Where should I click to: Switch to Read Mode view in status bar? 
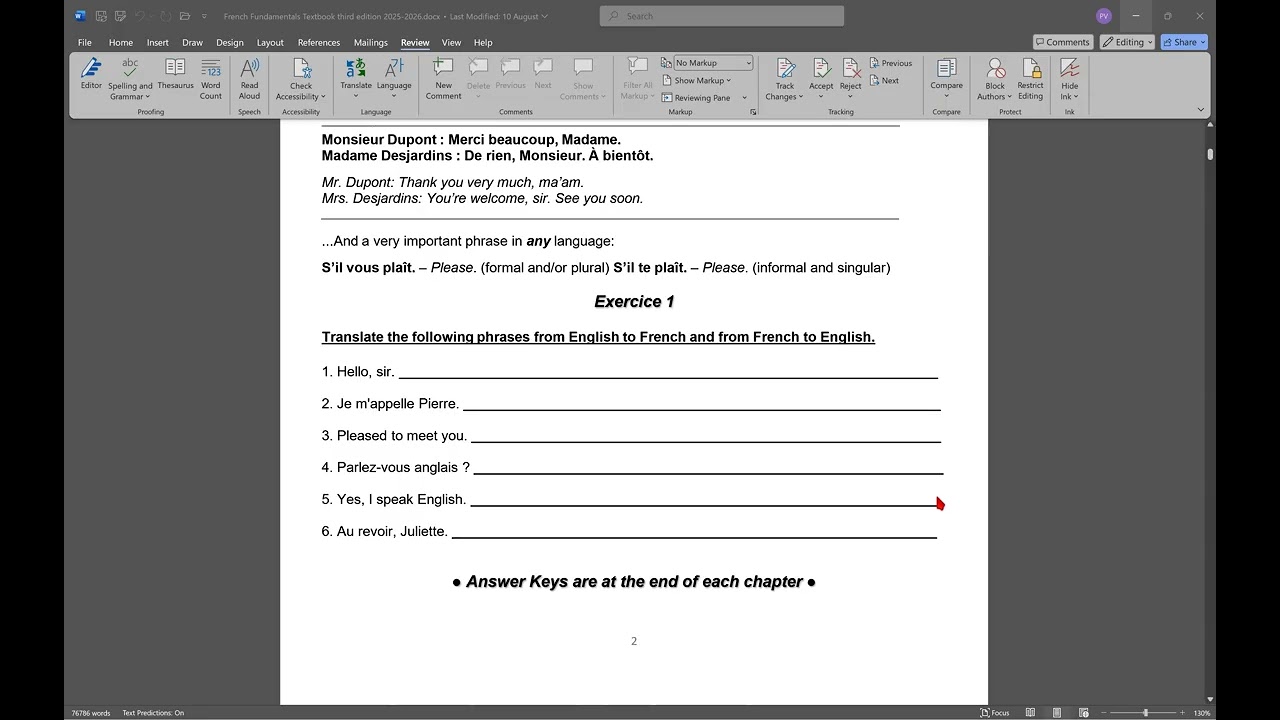tap(1031, 713)
